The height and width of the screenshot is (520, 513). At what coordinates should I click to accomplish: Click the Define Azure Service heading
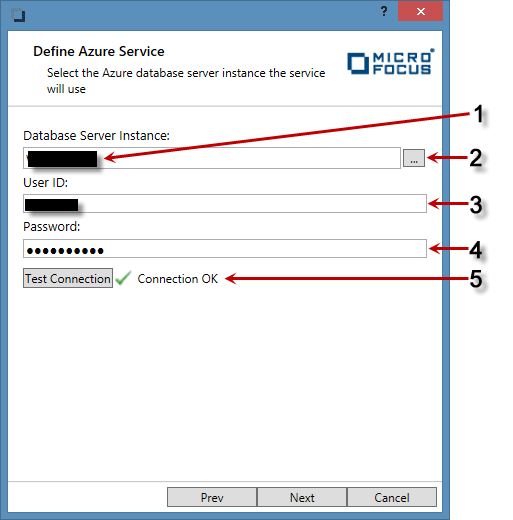[x=99, y=51]
